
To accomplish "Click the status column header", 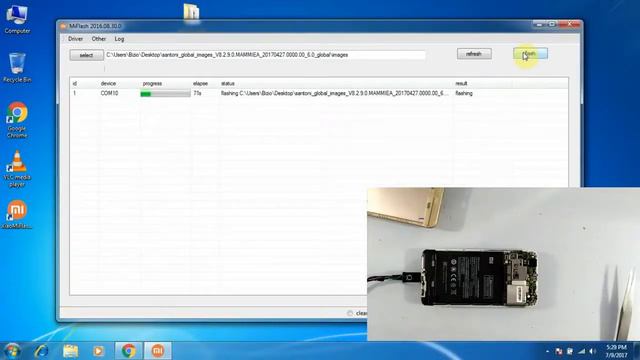I will coord(228,83).
